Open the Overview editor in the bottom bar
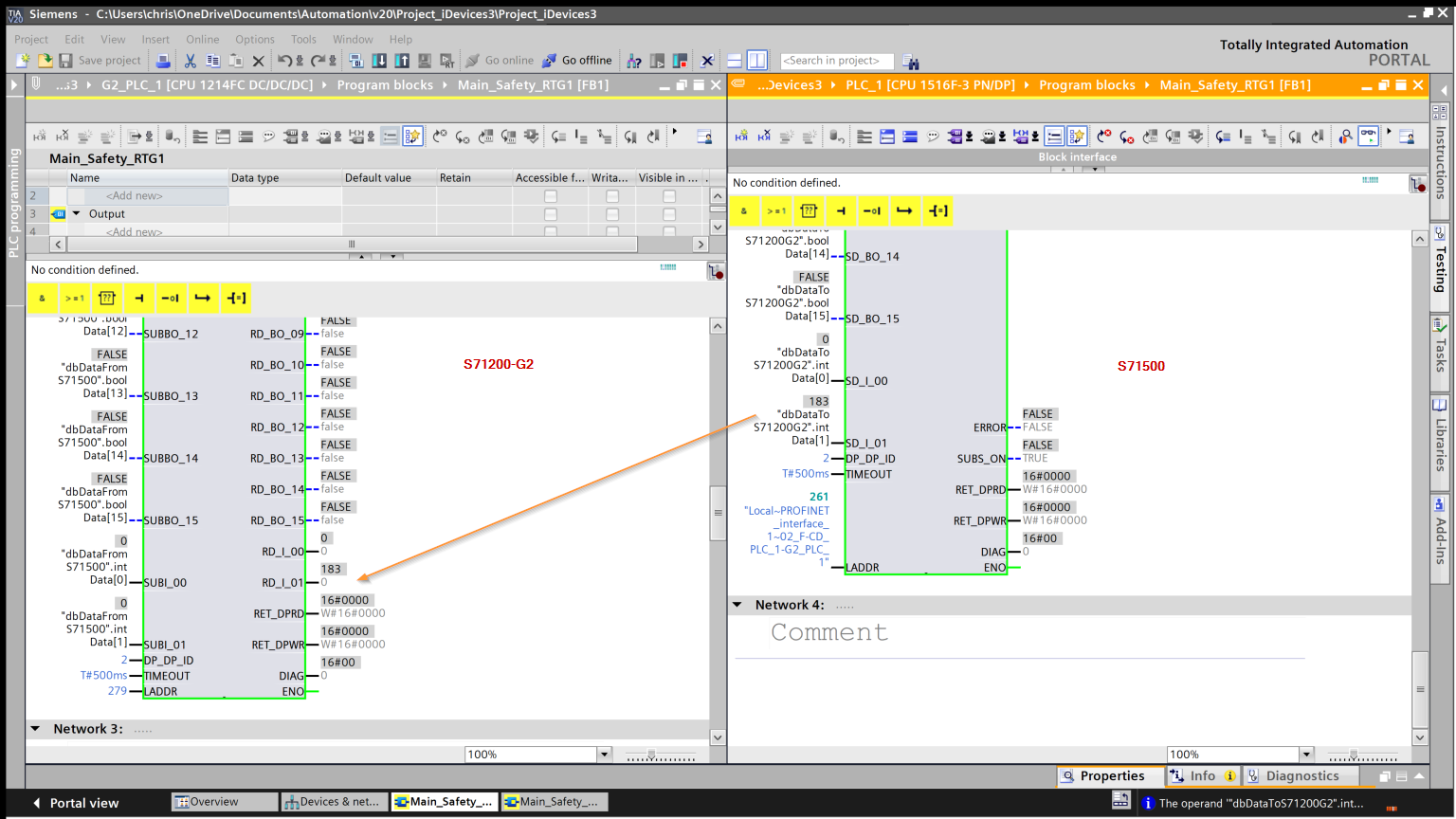This screenshot has height=819, width=1456. [x=224, y=802]
